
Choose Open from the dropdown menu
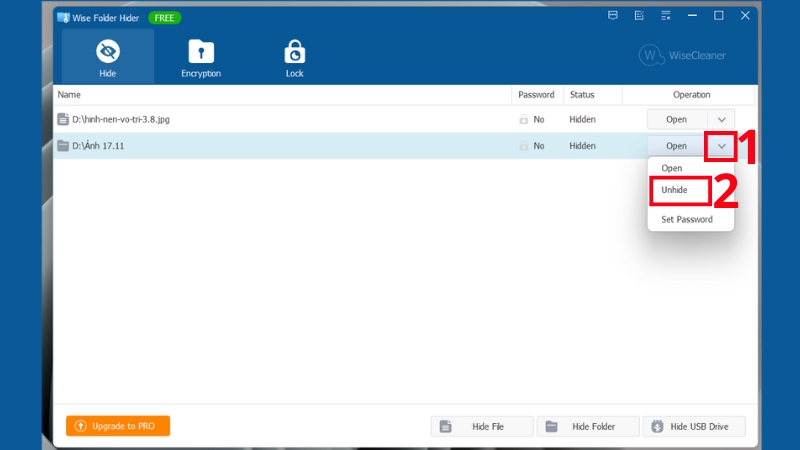(x=672, y=168)
